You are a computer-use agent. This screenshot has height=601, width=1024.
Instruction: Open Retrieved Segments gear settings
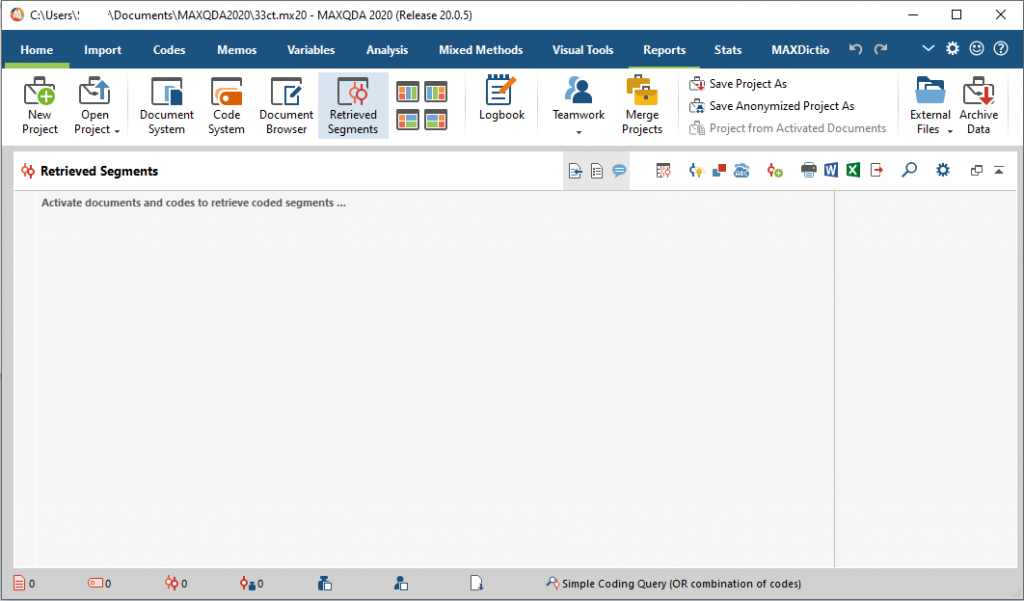[943, 171]
